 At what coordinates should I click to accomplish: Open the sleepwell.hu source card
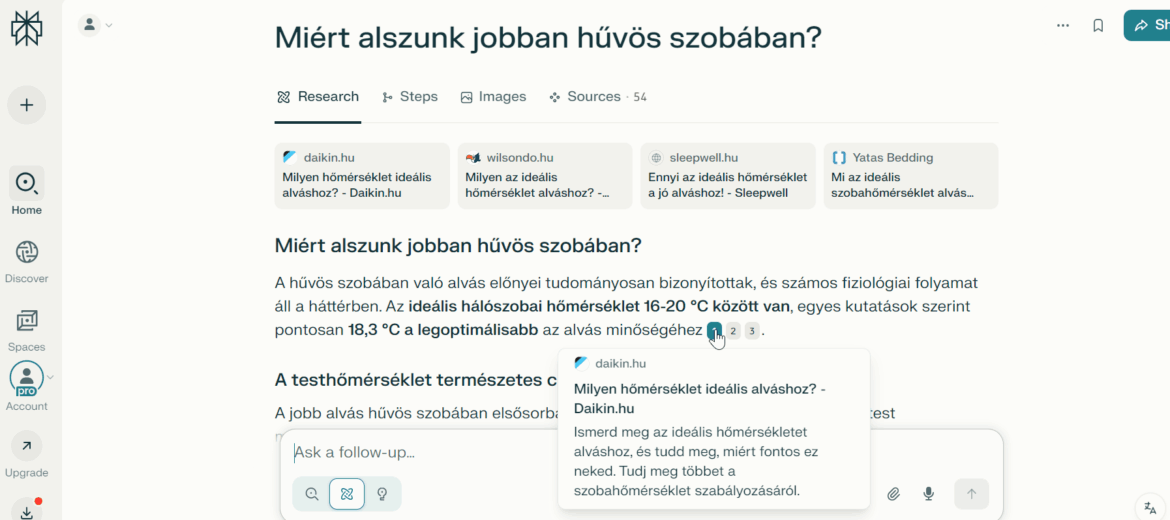point(728,176)
